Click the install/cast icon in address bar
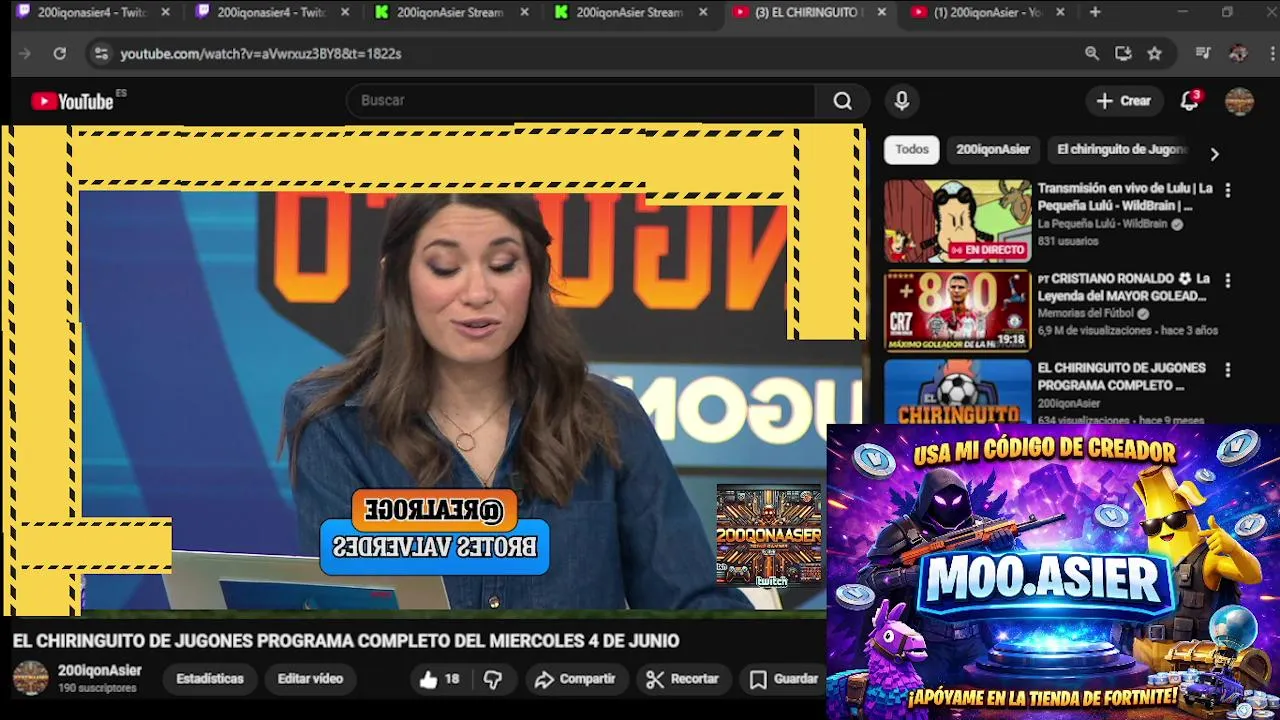Screen dimensions: 1280x720 click(1123, 54)
